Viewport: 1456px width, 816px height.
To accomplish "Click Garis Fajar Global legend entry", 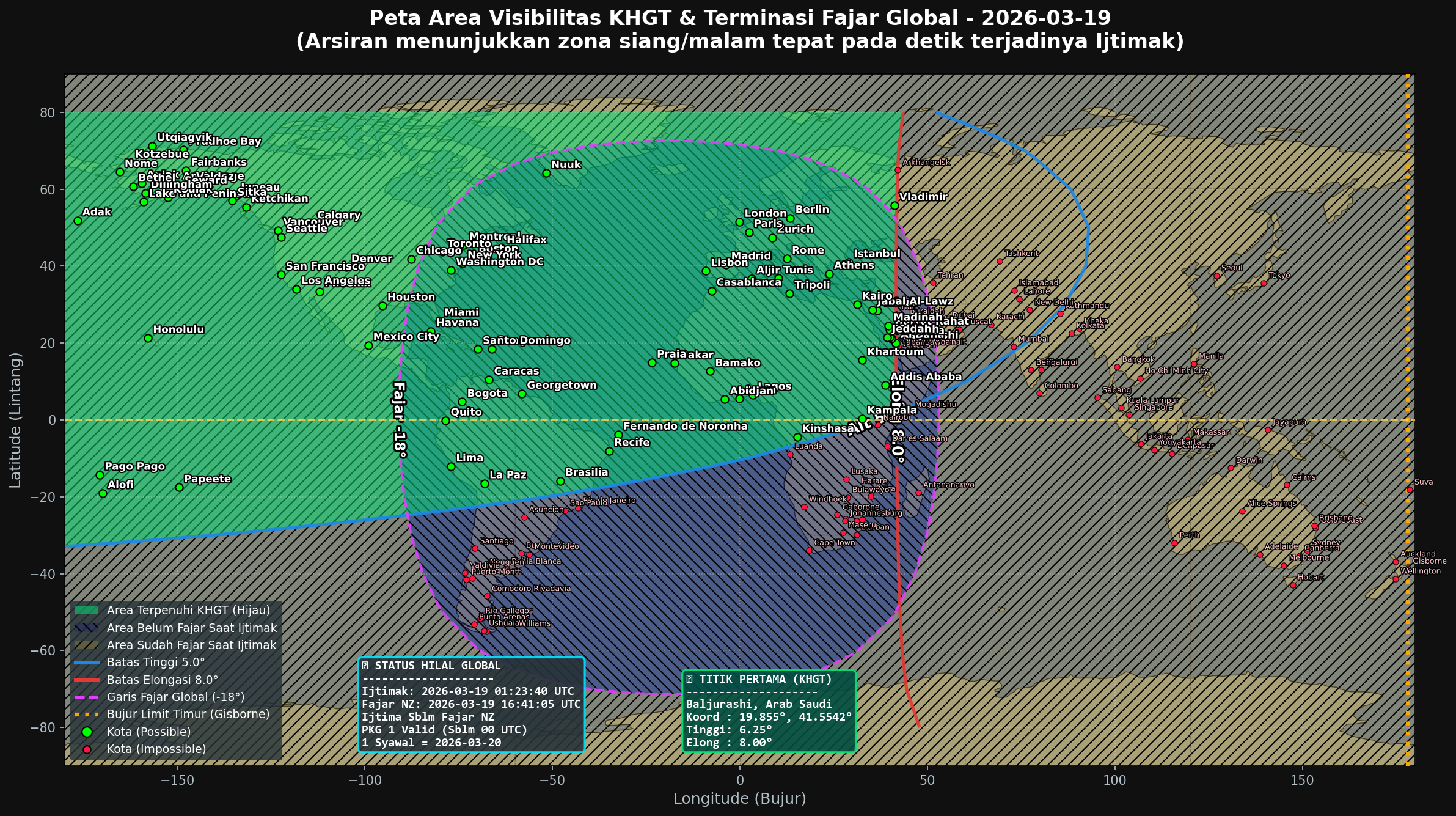I will (160, 697).
